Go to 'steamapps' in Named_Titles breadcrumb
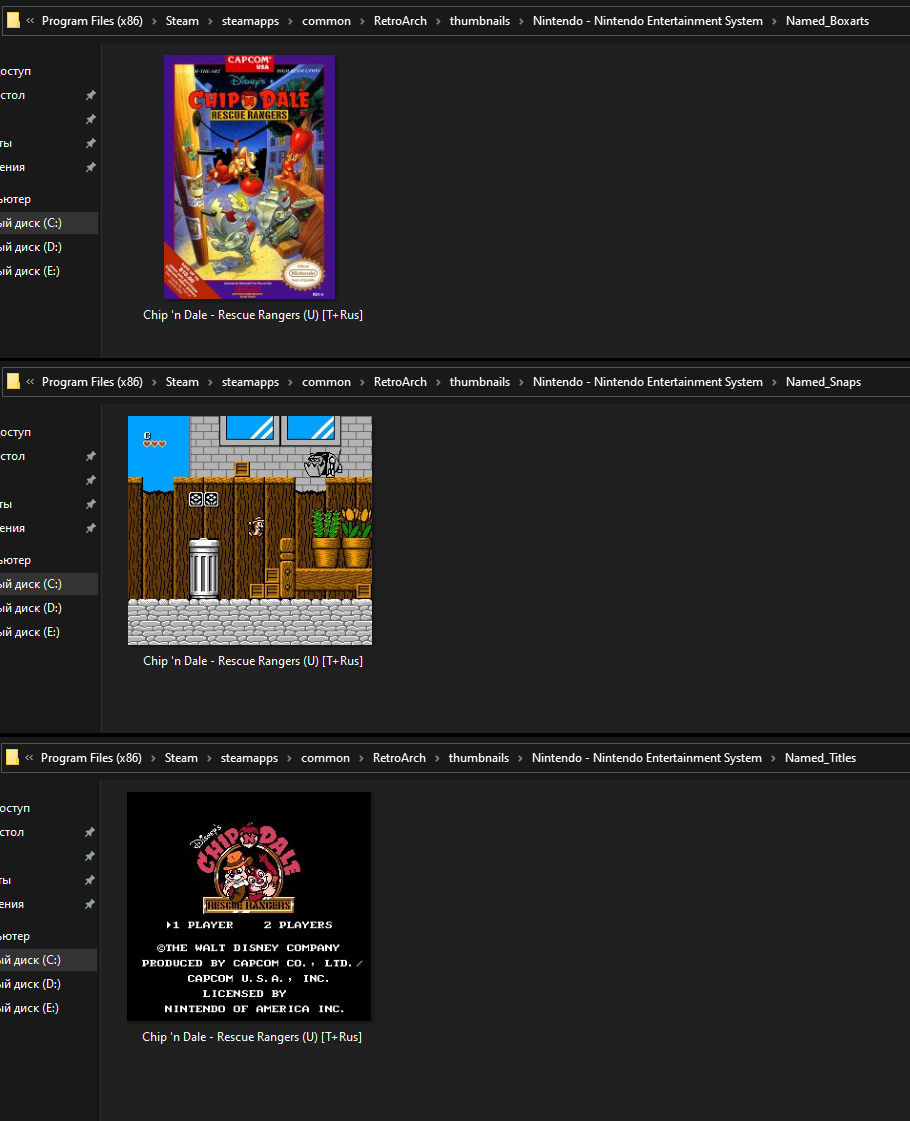This screenshot has width=910, height=1121. (249, 758)
